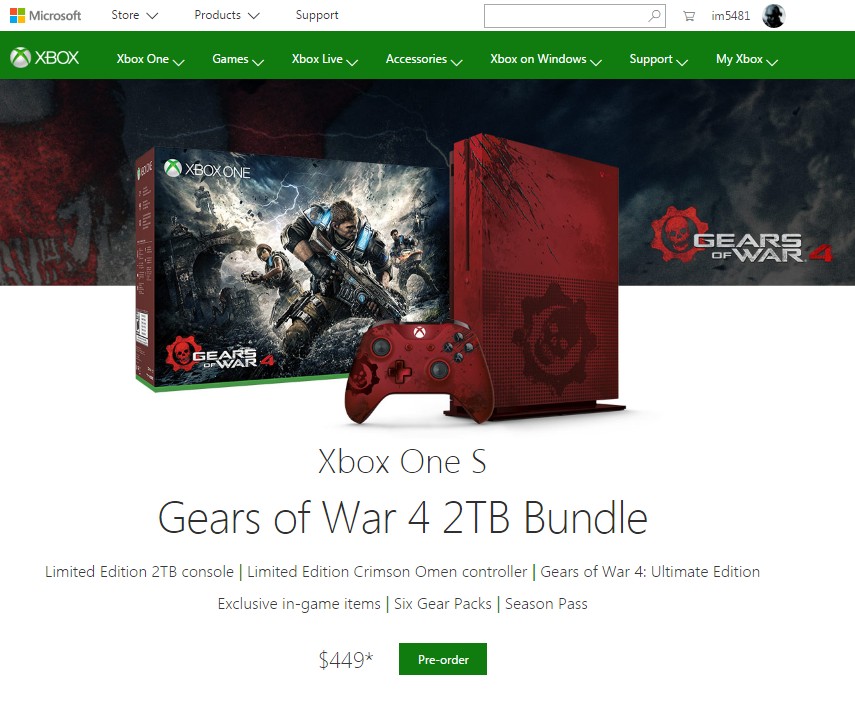Open the green bar Support menu
Image resolution: width=855 pixels, height=703 pixels.
[x=658, y=59]
